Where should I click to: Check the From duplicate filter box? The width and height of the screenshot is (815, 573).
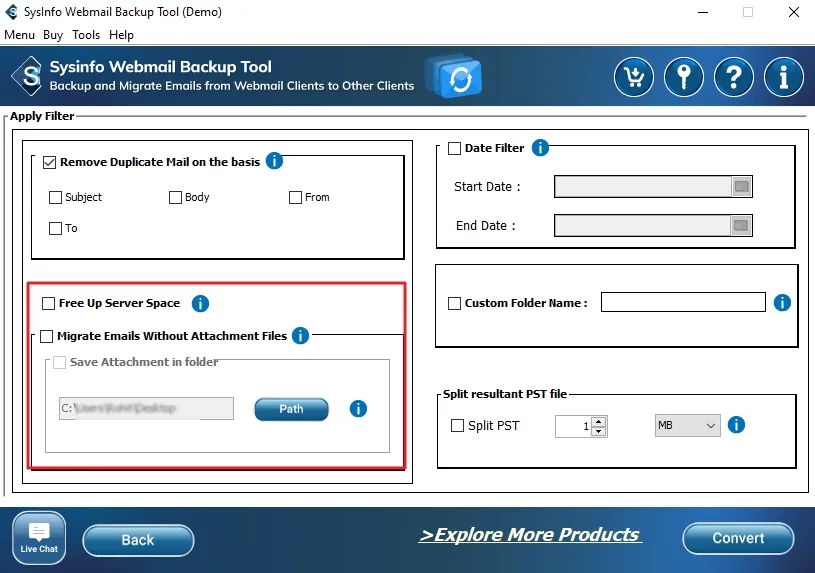coord(295,198)
